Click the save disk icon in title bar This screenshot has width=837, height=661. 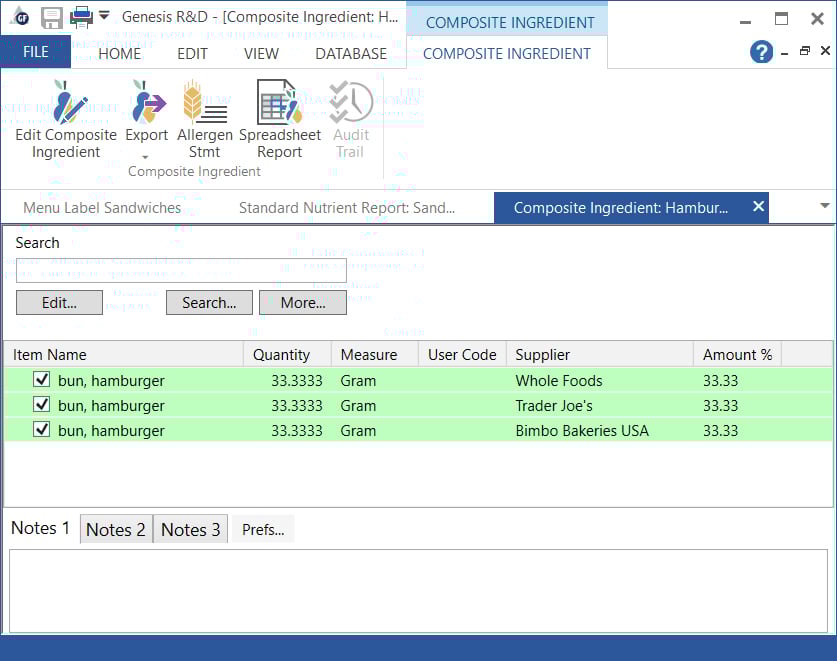(52, 17)
